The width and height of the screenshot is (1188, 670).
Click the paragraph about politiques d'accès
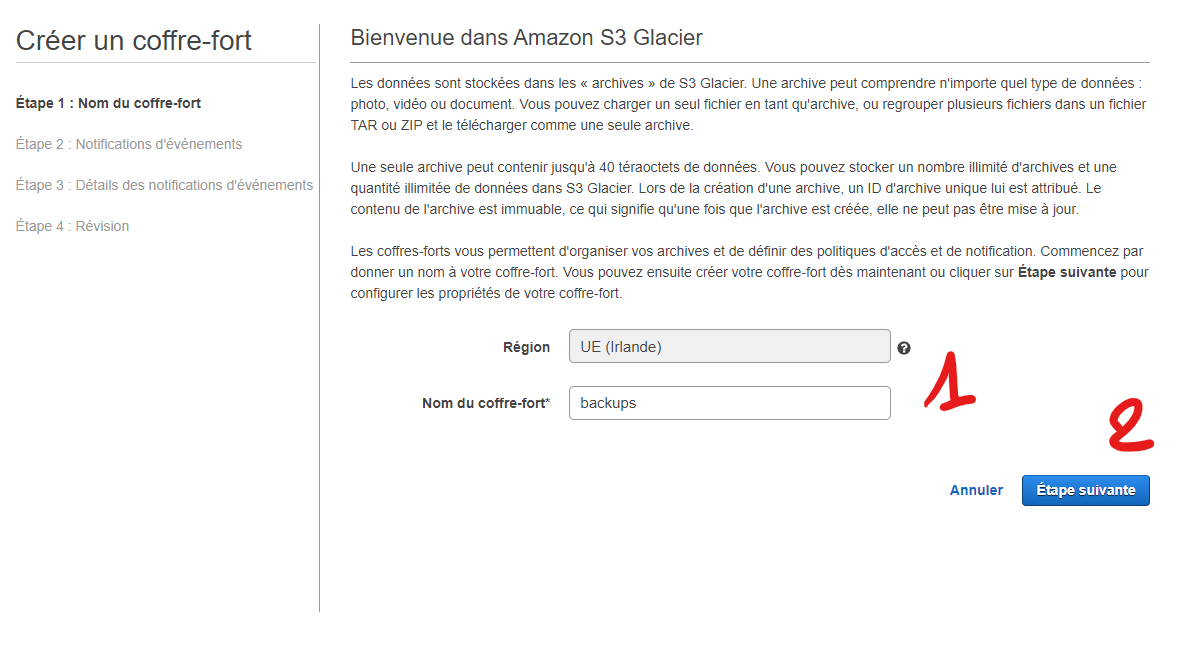tap(749, 272)
